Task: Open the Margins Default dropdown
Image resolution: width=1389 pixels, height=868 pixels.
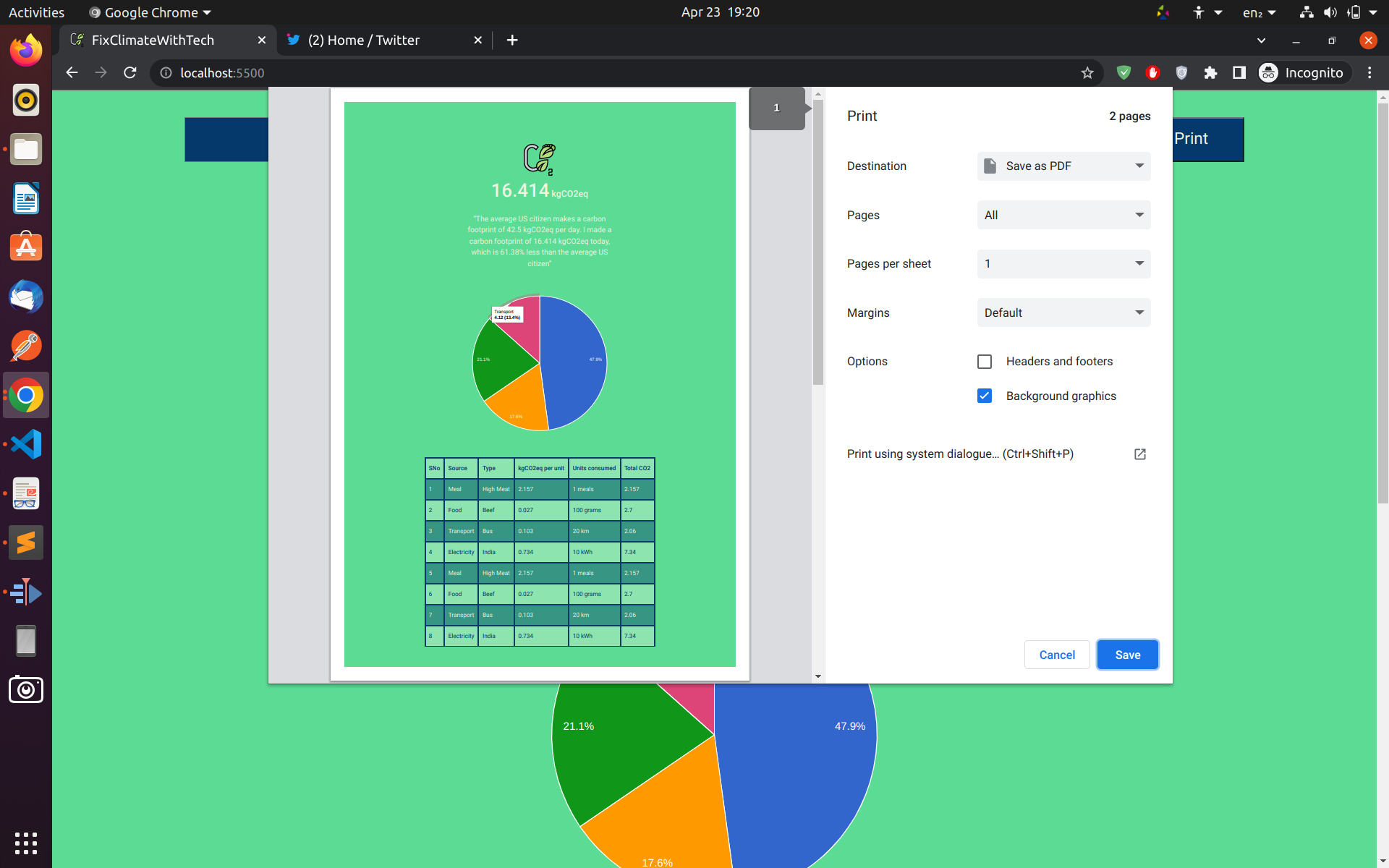Action: tap(1063, 312)
